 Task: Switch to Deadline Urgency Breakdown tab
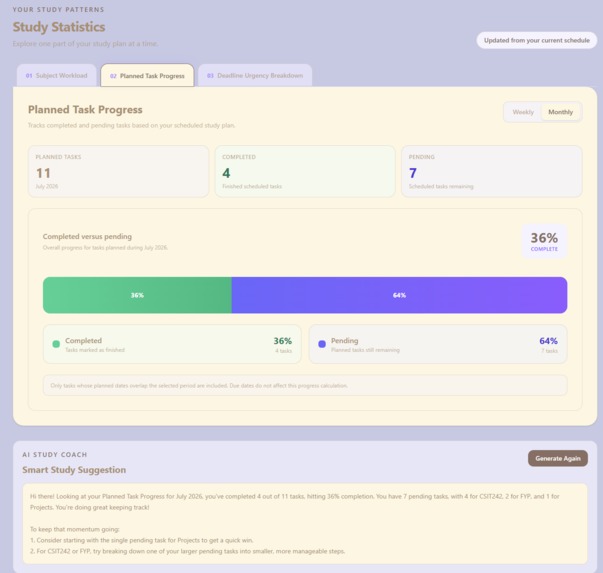(x=255, y=75)
